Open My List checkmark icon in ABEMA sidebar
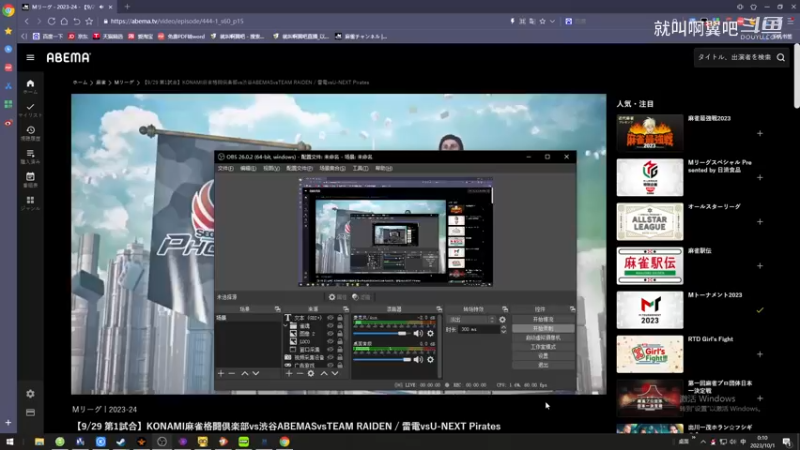 pyautogui.click(x=30, y=107)
